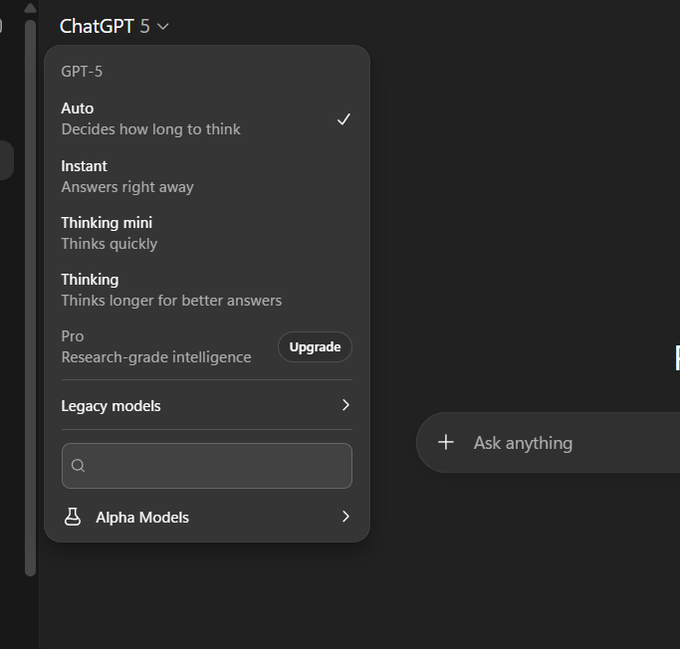Select the Auto thinking mode
Image resolution: width=680 pixels, height=649 pixels.
point(207,119)
